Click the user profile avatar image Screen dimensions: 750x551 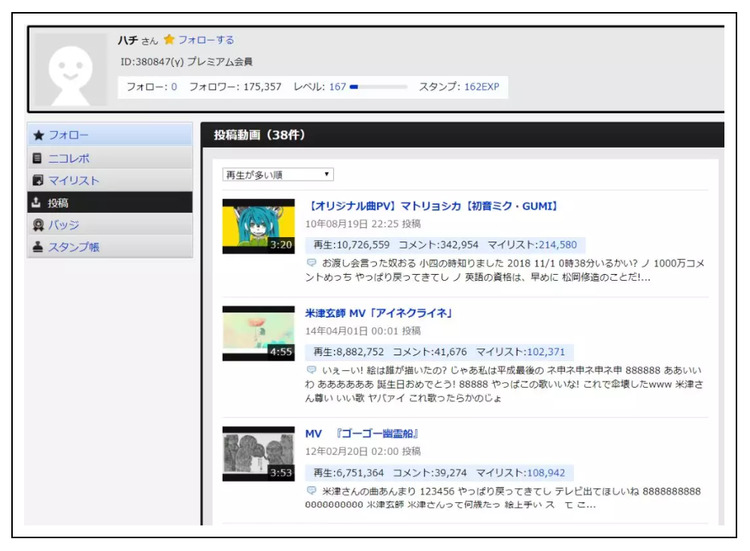(70, 70)
